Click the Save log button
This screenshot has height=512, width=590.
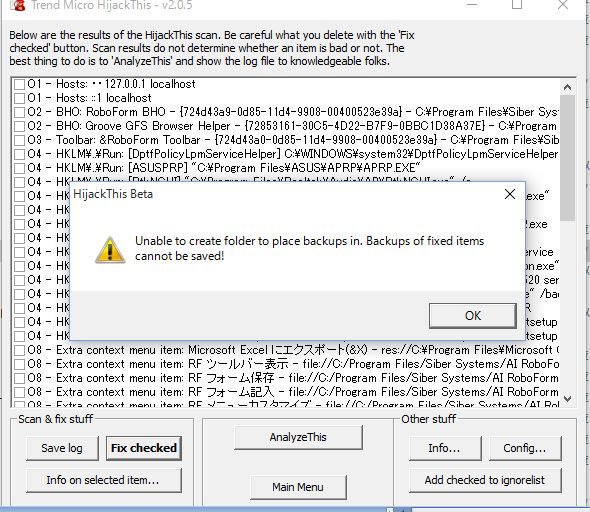pyautogui.click(x=62, y=448)
